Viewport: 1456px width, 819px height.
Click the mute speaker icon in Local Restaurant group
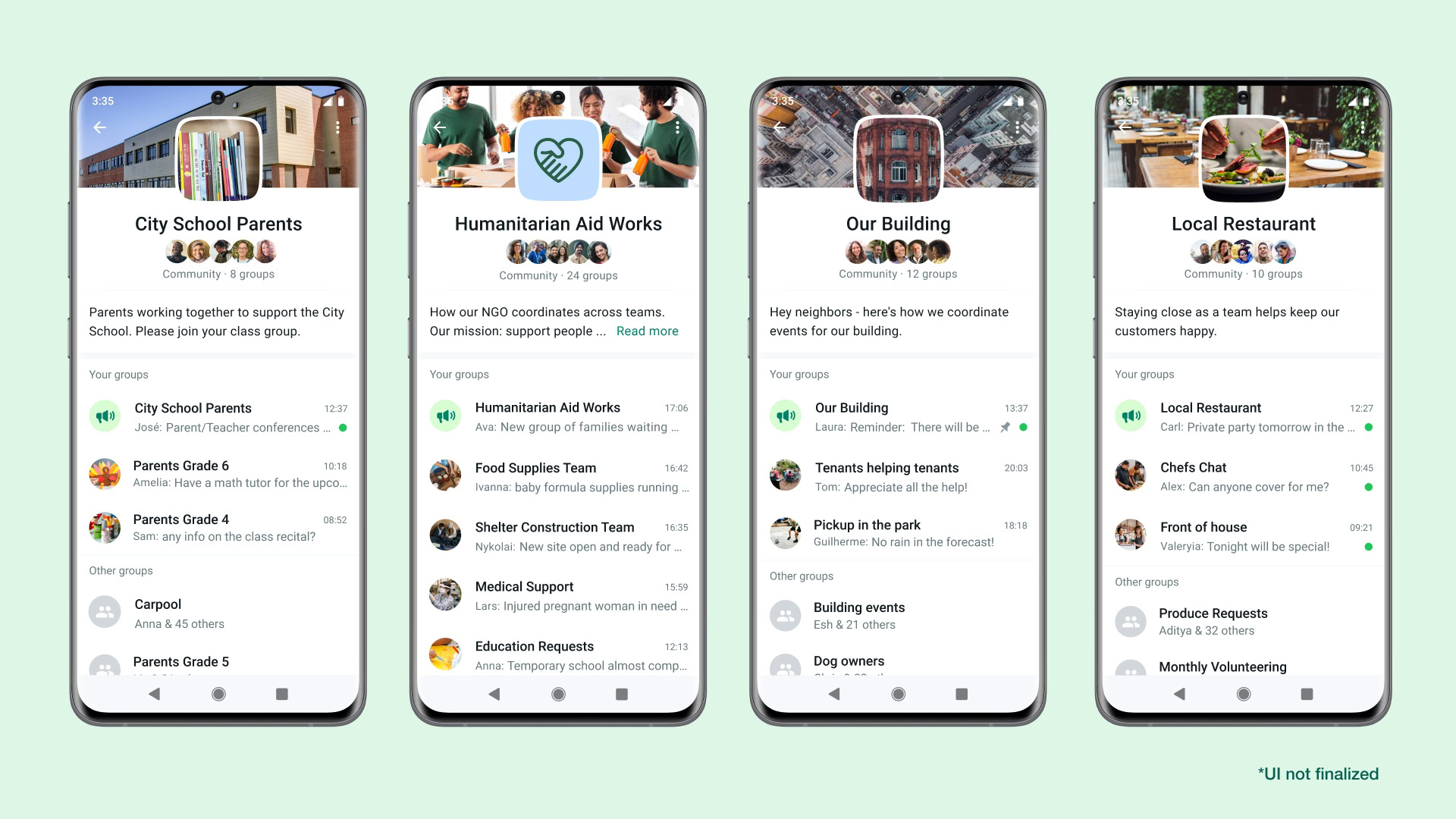pyautogui.click(x=1131, y=416)
